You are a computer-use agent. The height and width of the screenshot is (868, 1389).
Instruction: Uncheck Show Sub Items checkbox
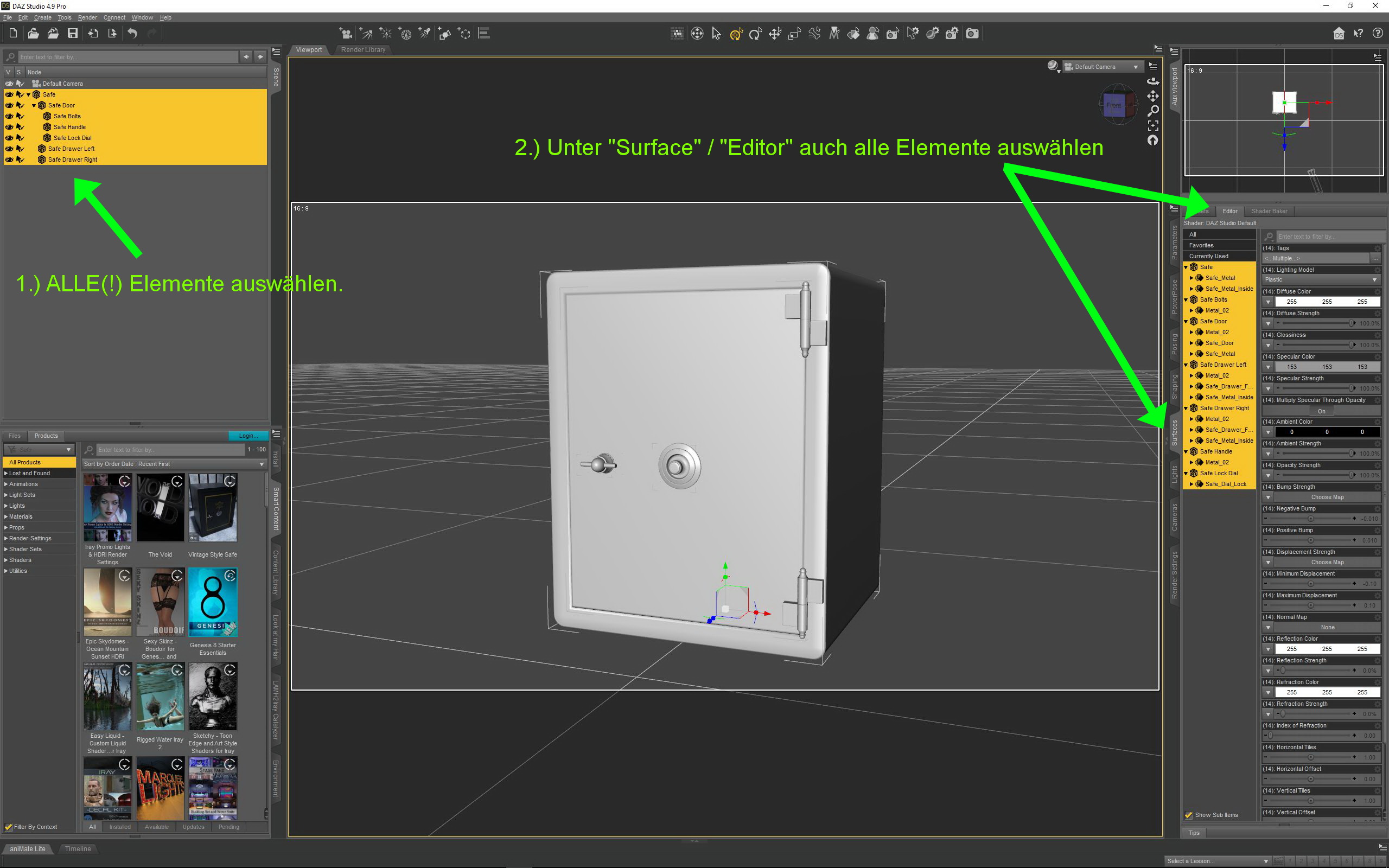tap(1189, 815)
